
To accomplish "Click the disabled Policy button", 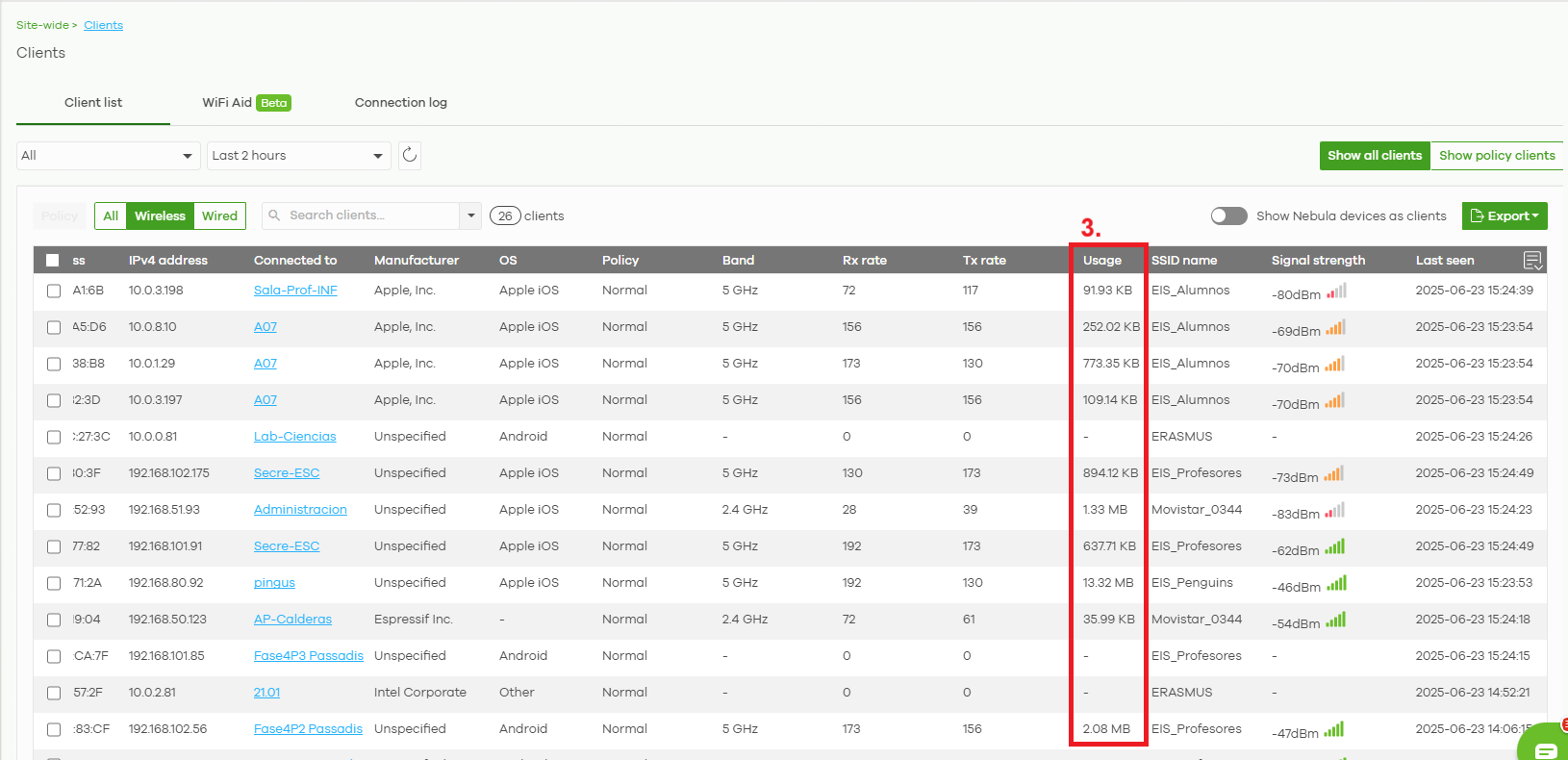I will pyautogui.click(x=60, y=215).
